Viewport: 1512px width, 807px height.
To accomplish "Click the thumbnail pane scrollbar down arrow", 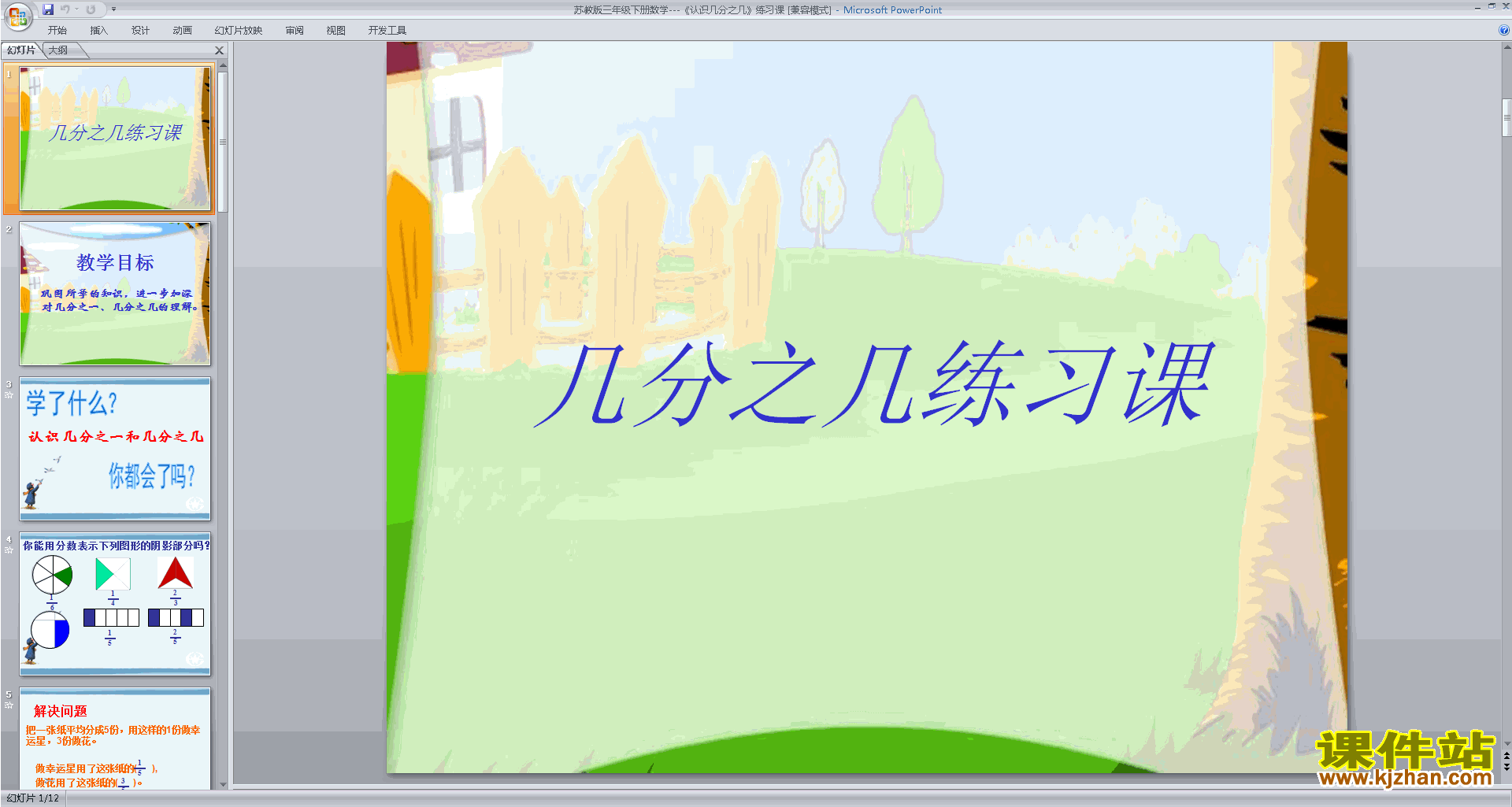I will pos(223,784).
